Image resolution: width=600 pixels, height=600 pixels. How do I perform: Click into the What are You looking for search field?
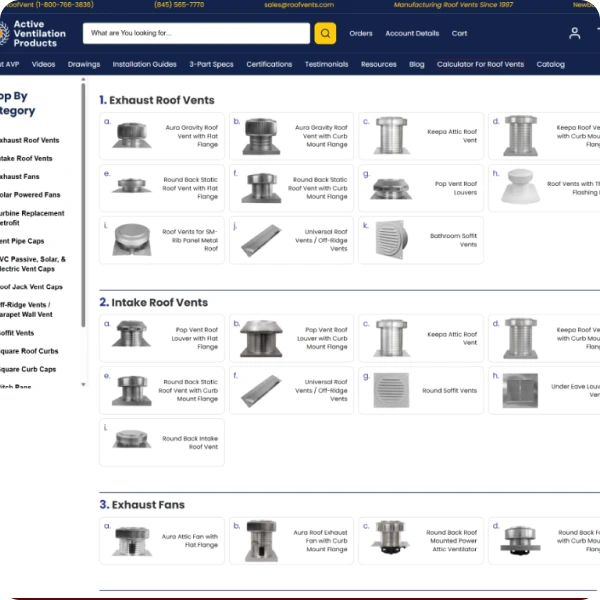point(196,33)
